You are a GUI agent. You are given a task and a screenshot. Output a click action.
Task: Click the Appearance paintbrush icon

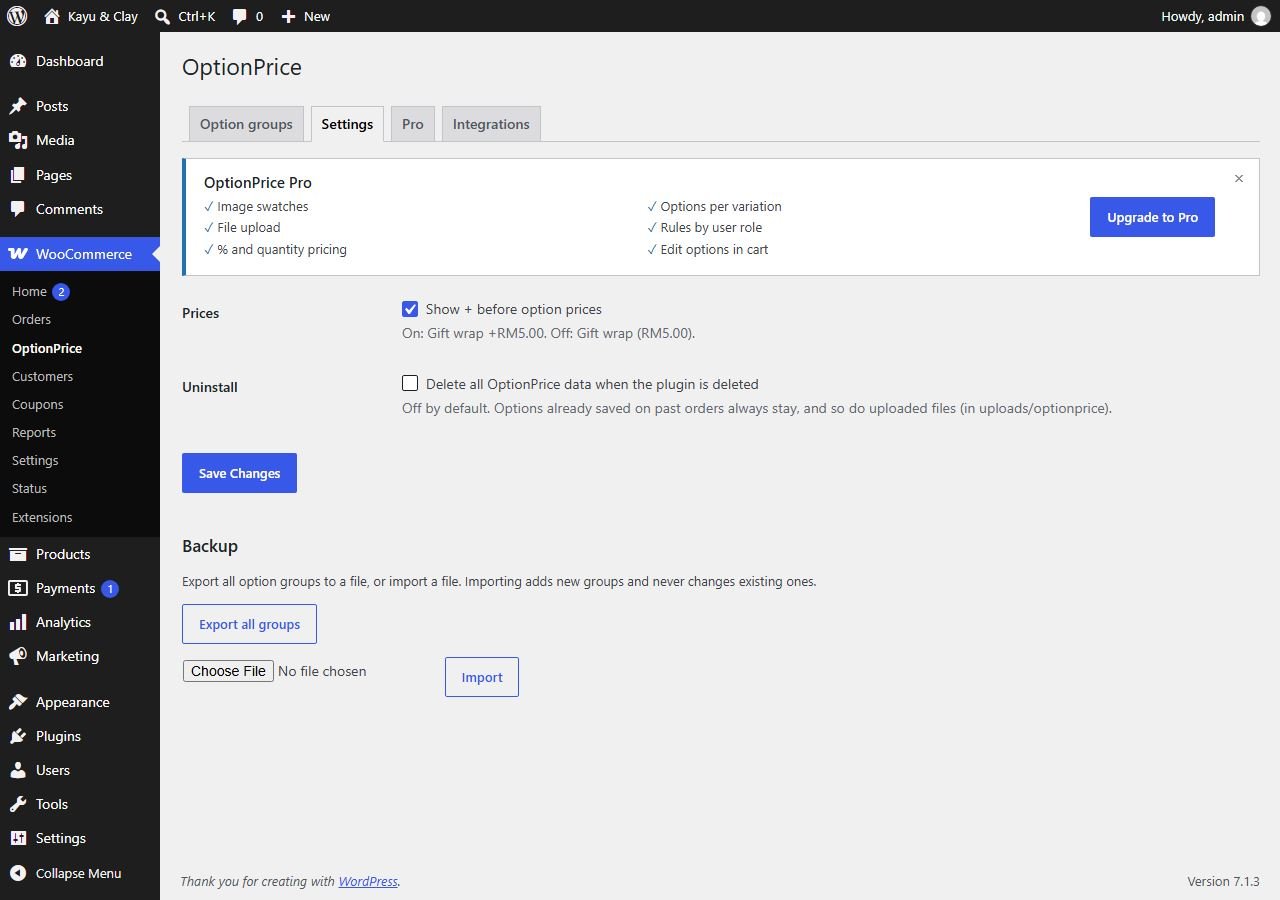pos(18,702)
